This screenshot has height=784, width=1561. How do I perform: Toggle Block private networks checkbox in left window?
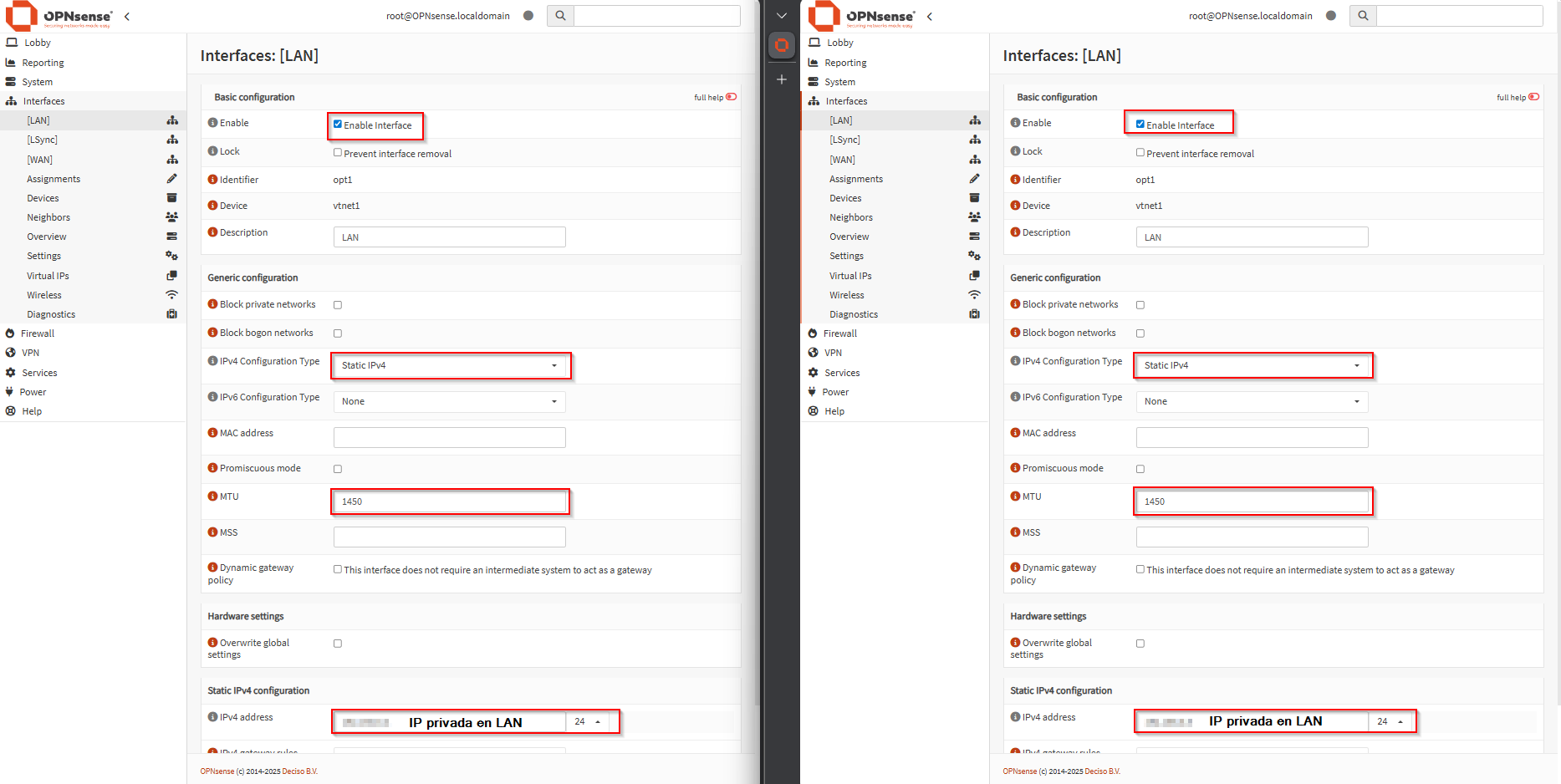pyautogui.click(x=338, y=305)
